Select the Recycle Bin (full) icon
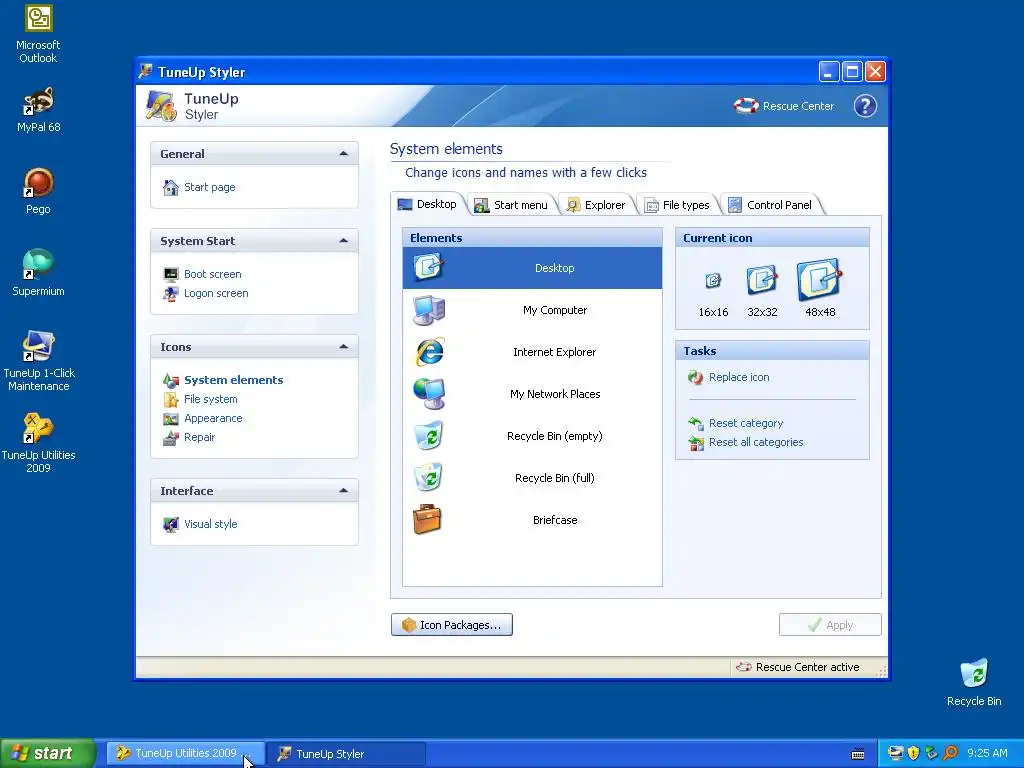1024x768 pixels. click(x=429, y=477)
